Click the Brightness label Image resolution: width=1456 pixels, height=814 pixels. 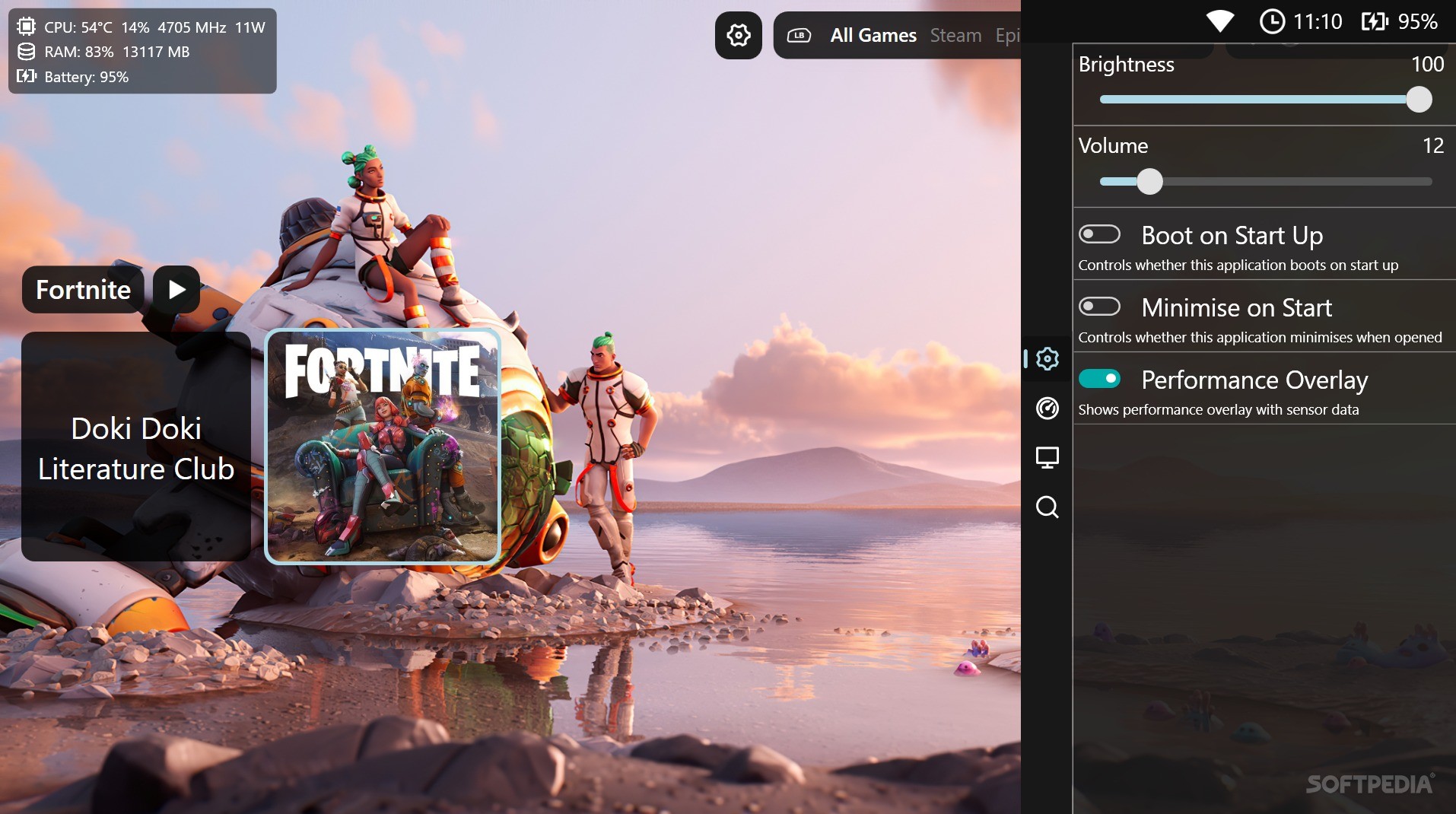coord(1126,65)
